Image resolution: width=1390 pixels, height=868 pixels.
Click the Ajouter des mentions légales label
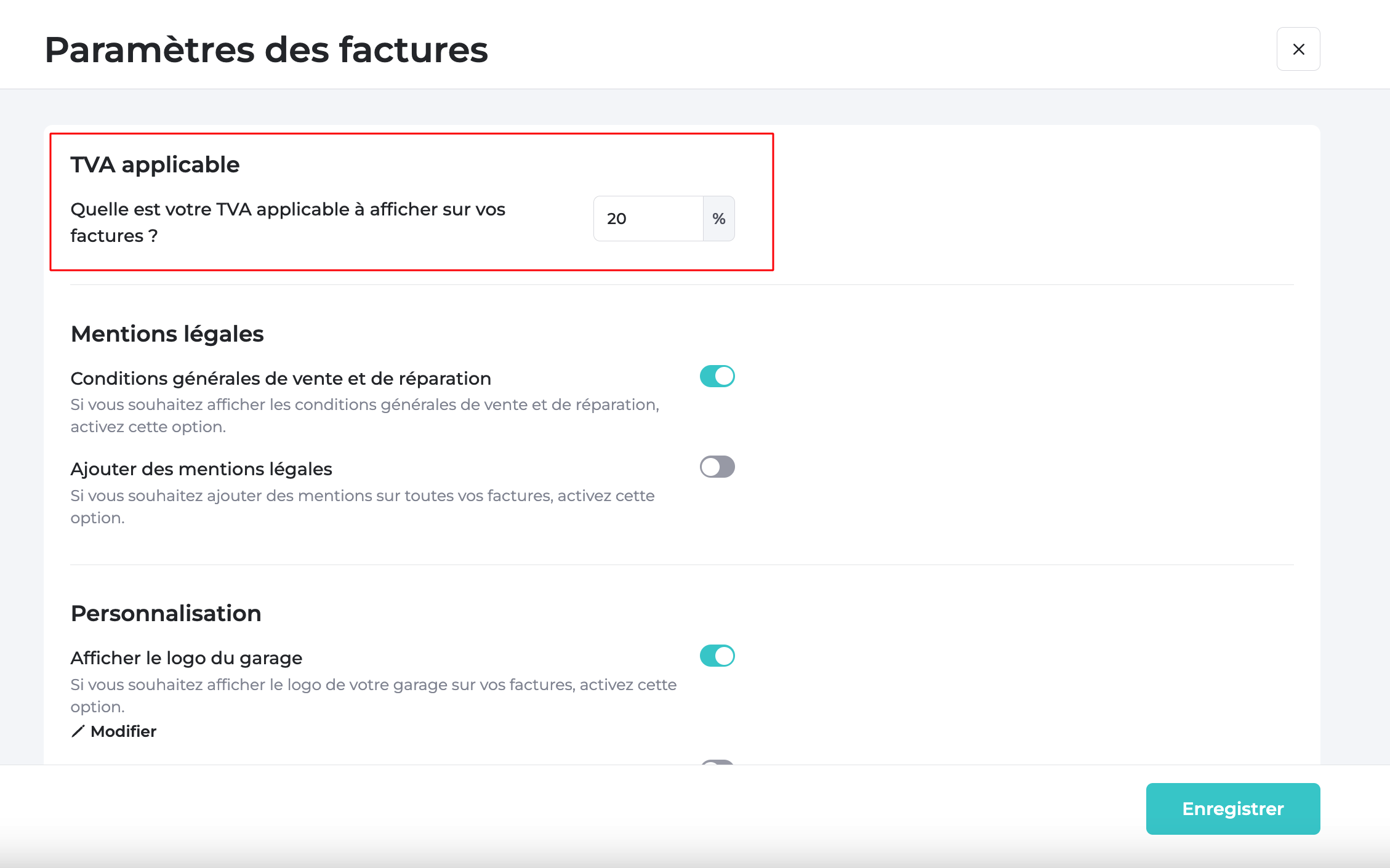(x=201, y=469)
